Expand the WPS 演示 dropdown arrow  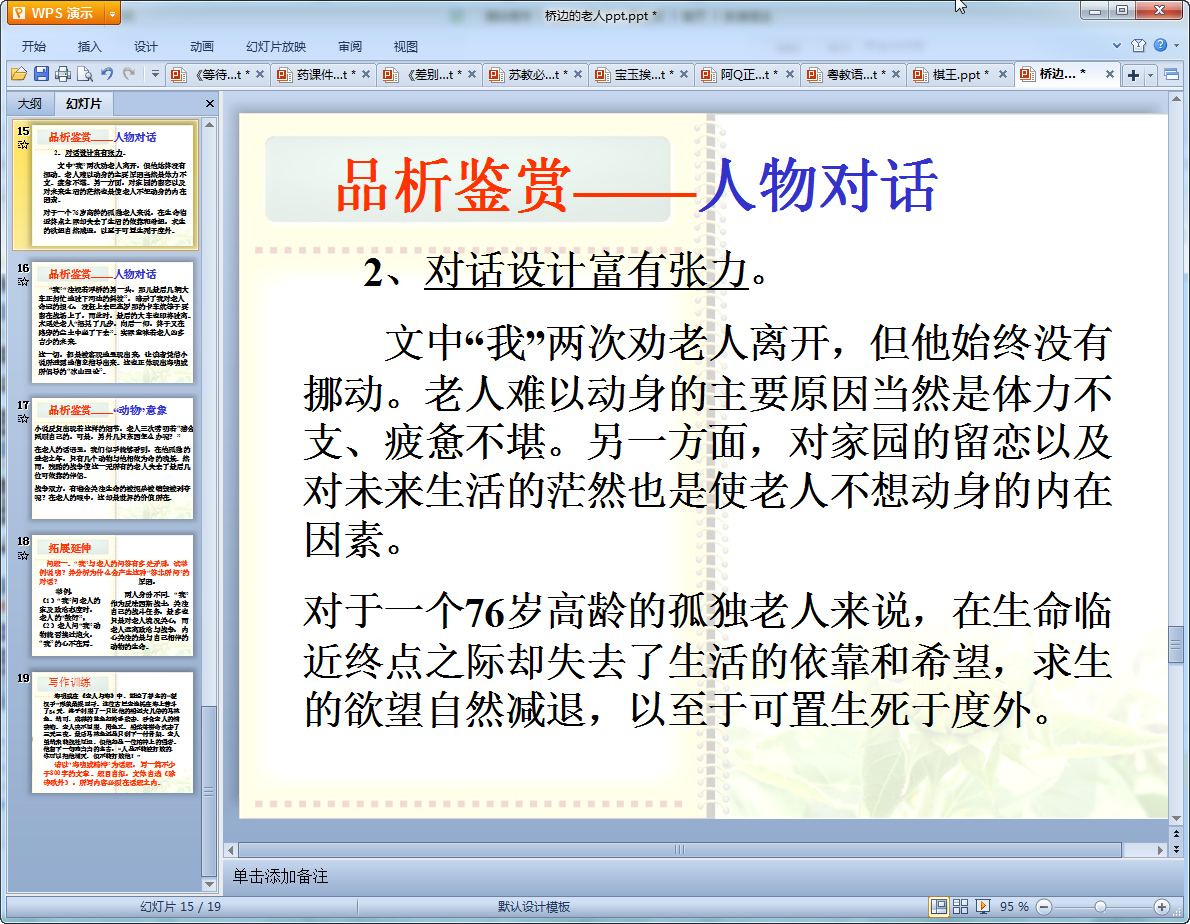point(112,13)
